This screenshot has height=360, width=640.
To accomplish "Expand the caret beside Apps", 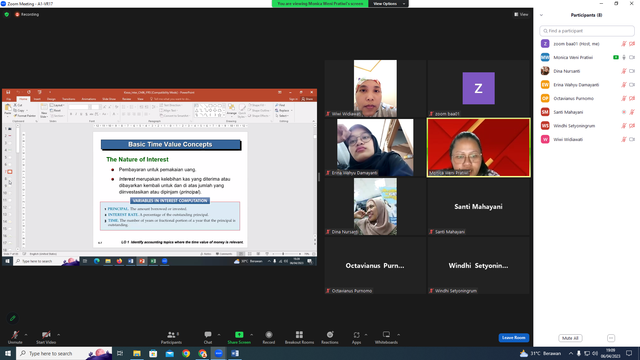I will click(x=366, y=335).
